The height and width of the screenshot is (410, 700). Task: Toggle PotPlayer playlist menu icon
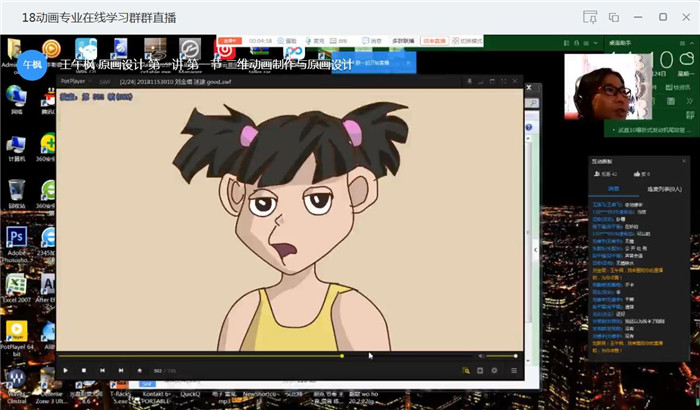[514, 371]
